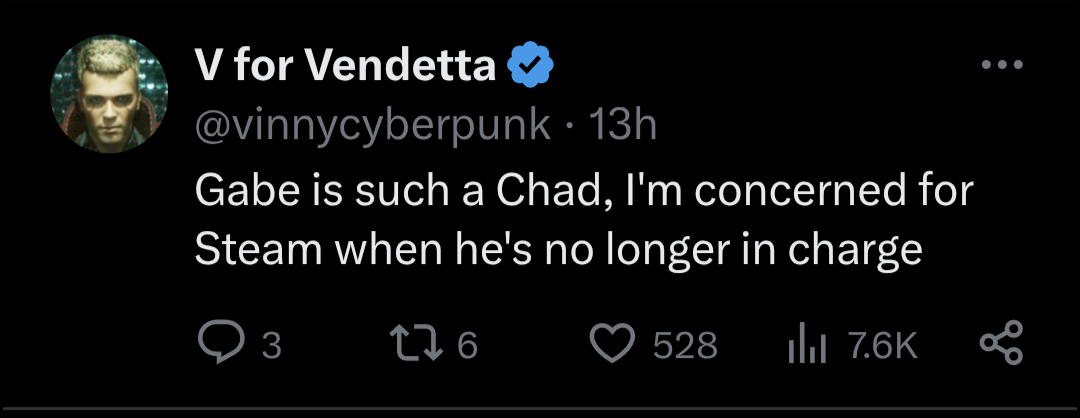This screenshot has height=418, width=1080.
Task: Share the tweet via share icon
Action: tap(998, 344)
